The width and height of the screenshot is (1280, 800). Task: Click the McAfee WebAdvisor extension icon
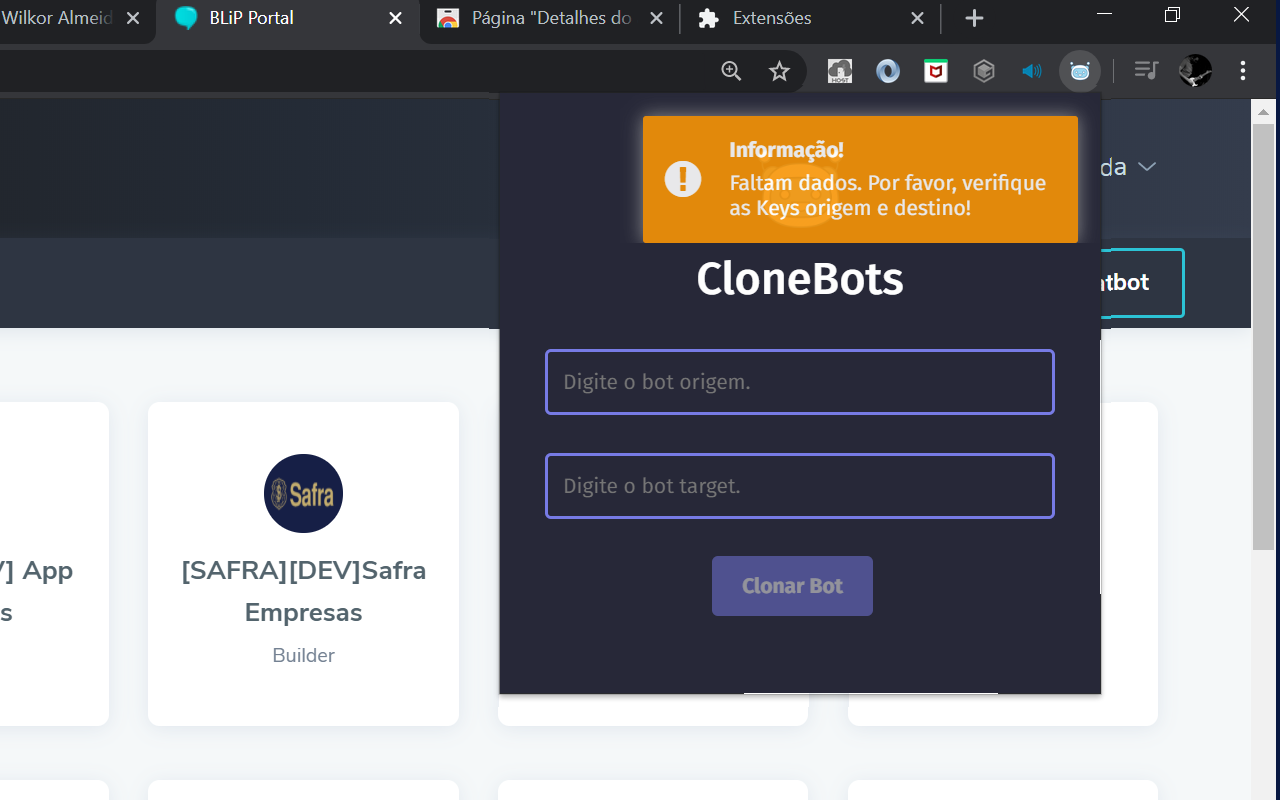[935, 71]
